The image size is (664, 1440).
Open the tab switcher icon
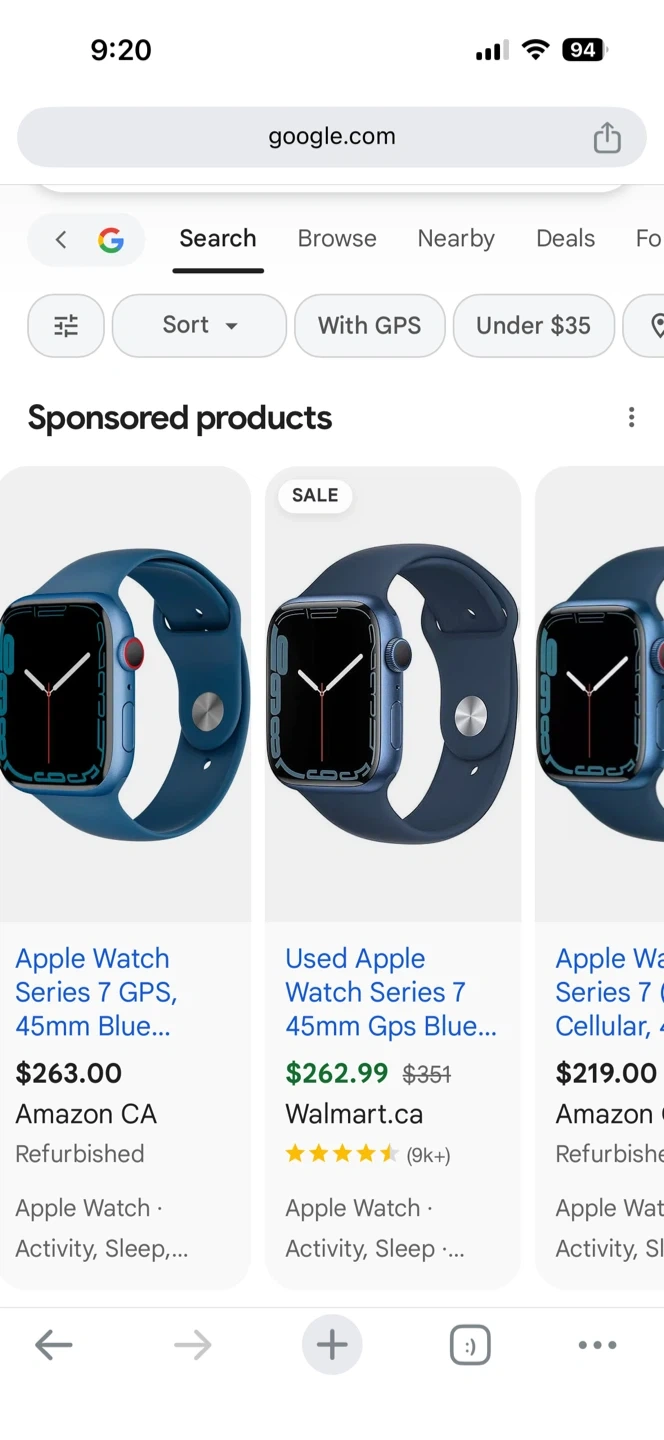470,1345
